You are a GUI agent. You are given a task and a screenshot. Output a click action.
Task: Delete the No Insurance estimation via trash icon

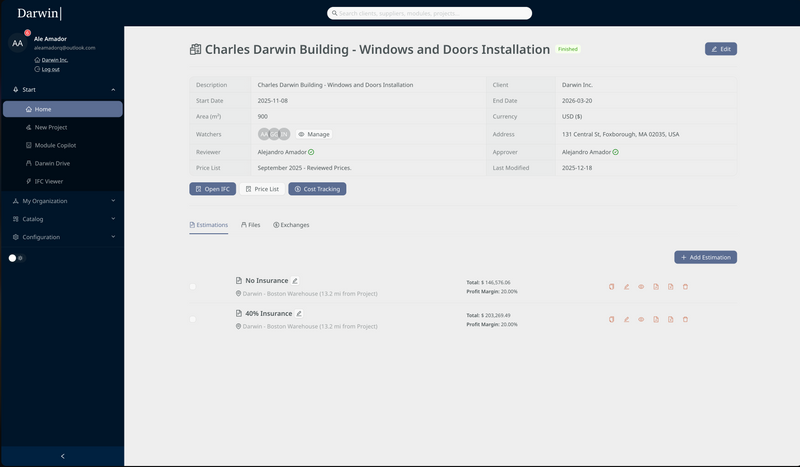coord(685,287)
